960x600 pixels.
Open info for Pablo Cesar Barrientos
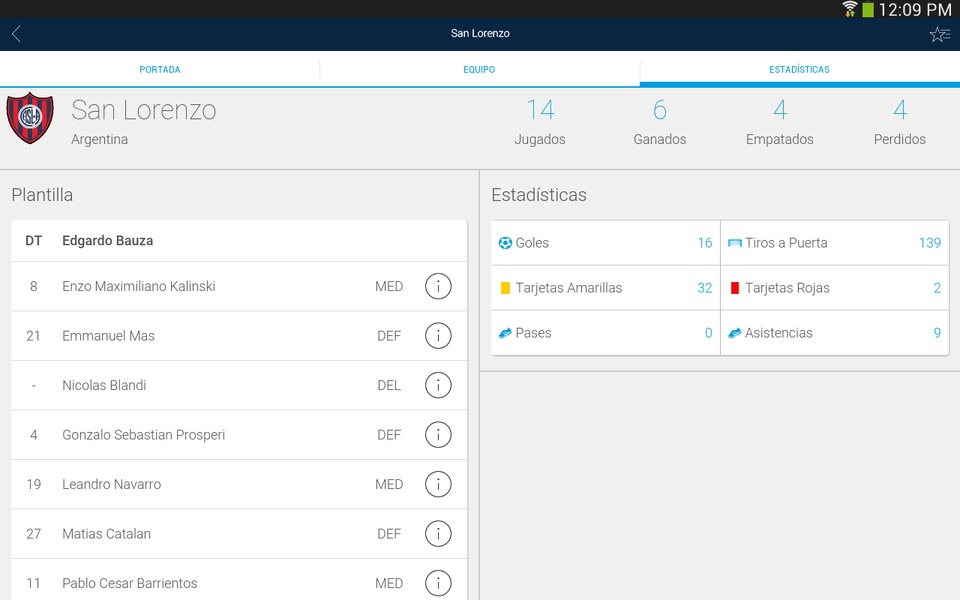tap(438, 583)
